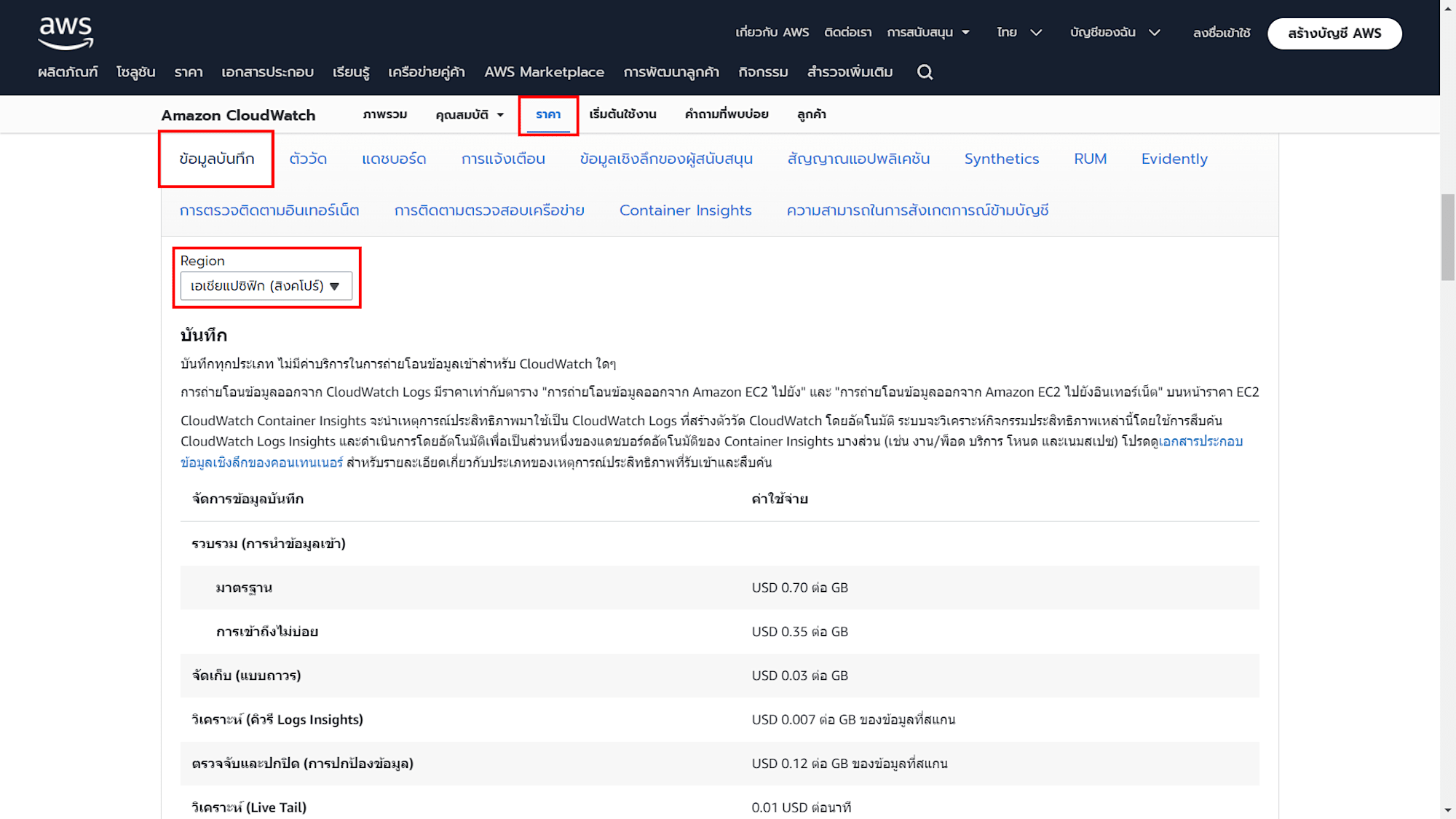The width and height of the screenshot is (1456, 819).
Task: Switch to สัญญาณแอปพลิเคชัน tab
Action: point(858,159)
